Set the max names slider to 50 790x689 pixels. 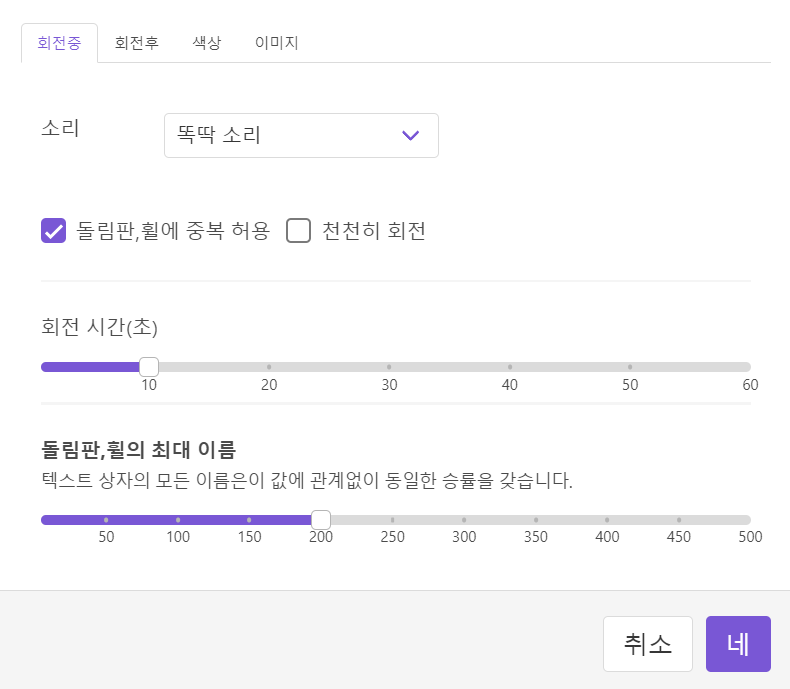(x=106, y=520)
